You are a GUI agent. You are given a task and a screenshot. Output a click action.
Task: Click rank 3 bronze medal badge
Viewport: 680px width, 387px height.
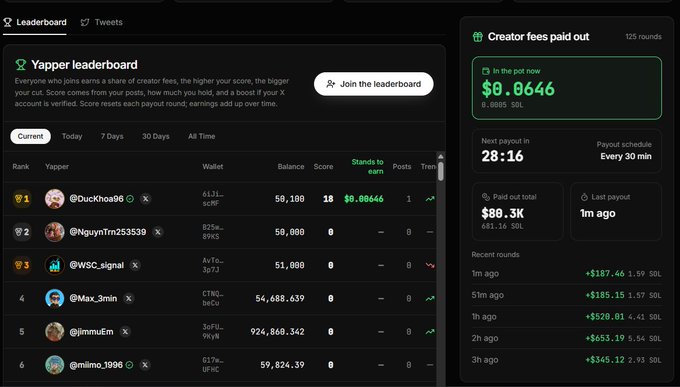[x=22, y=265]
